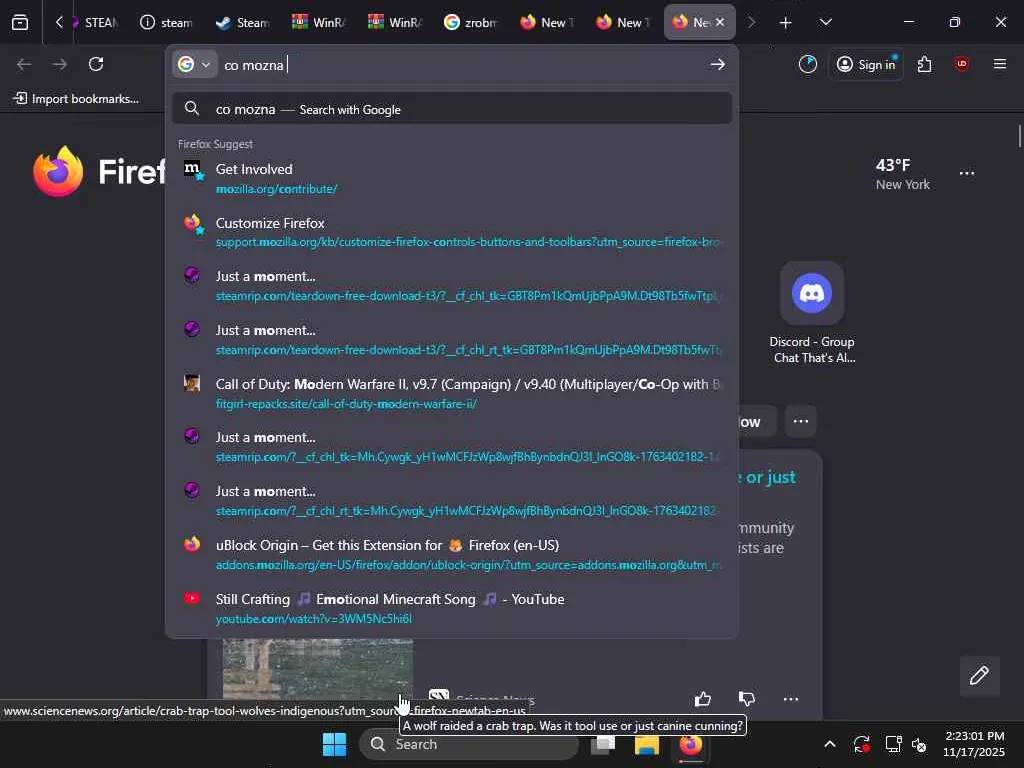Open the circular timer icon in the toolbar

click(808, 64)
